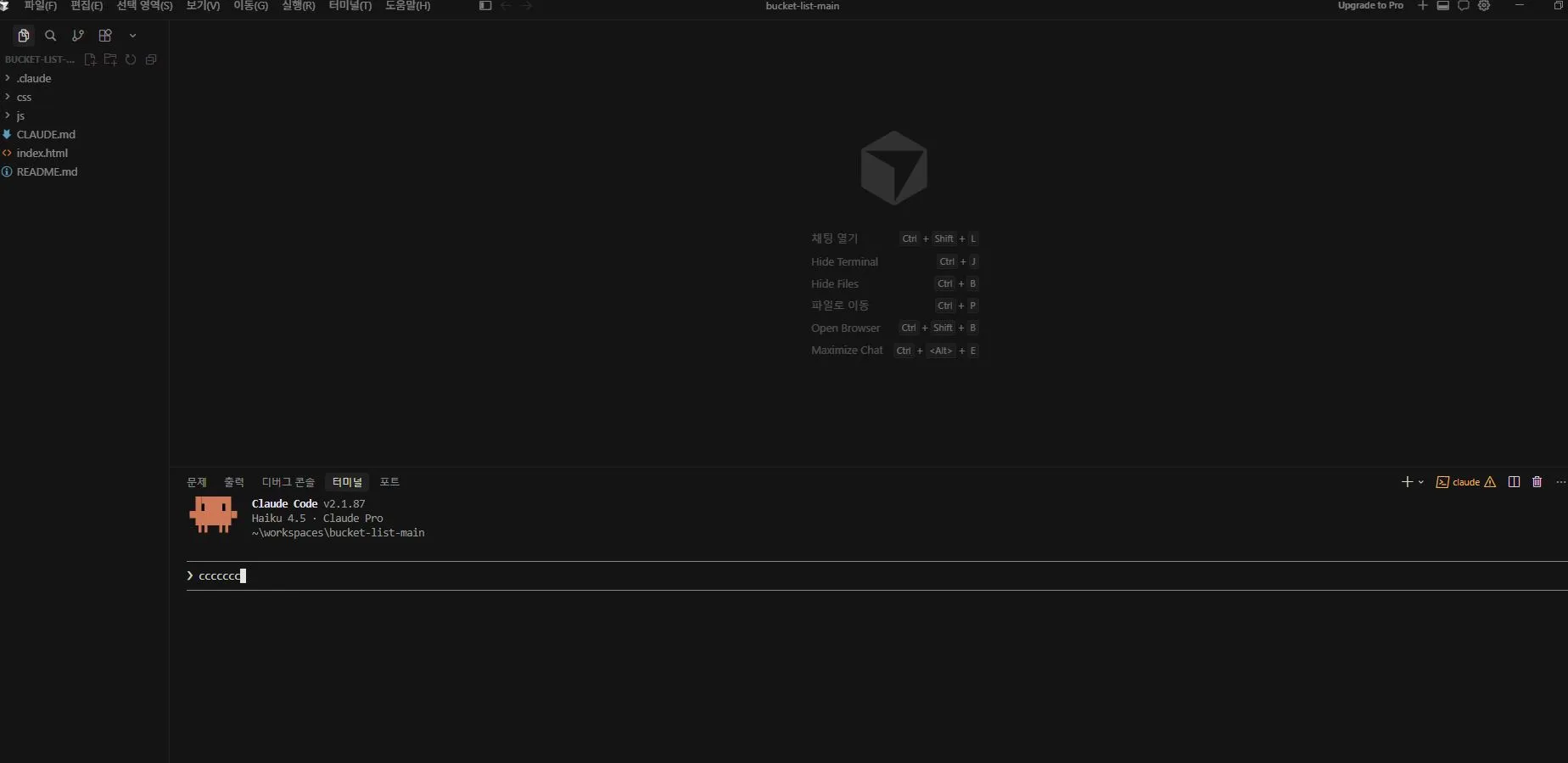Screen dimensions: 1568x763
Task: Click the claude terminal warning icon
Action: tap(1490, 482)
